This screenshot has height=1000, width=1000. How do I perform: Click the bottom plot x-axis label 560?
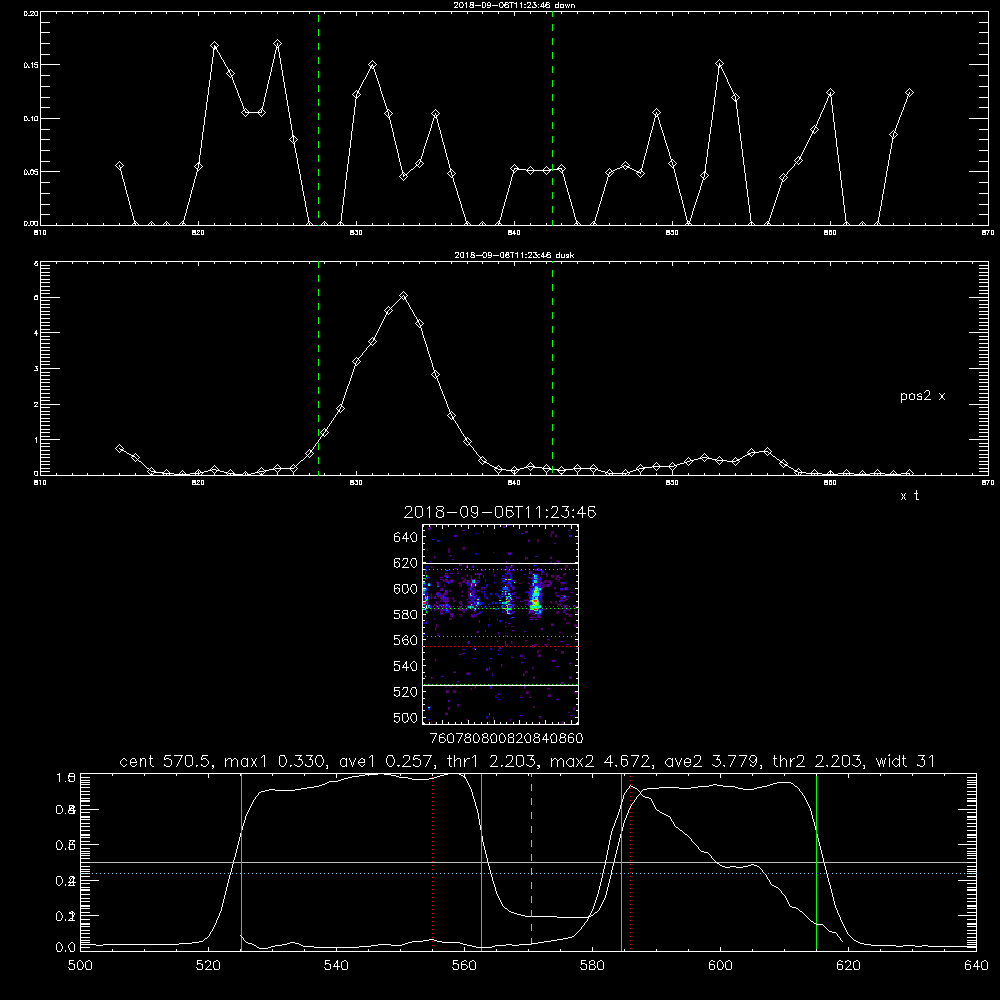(464, 966)
